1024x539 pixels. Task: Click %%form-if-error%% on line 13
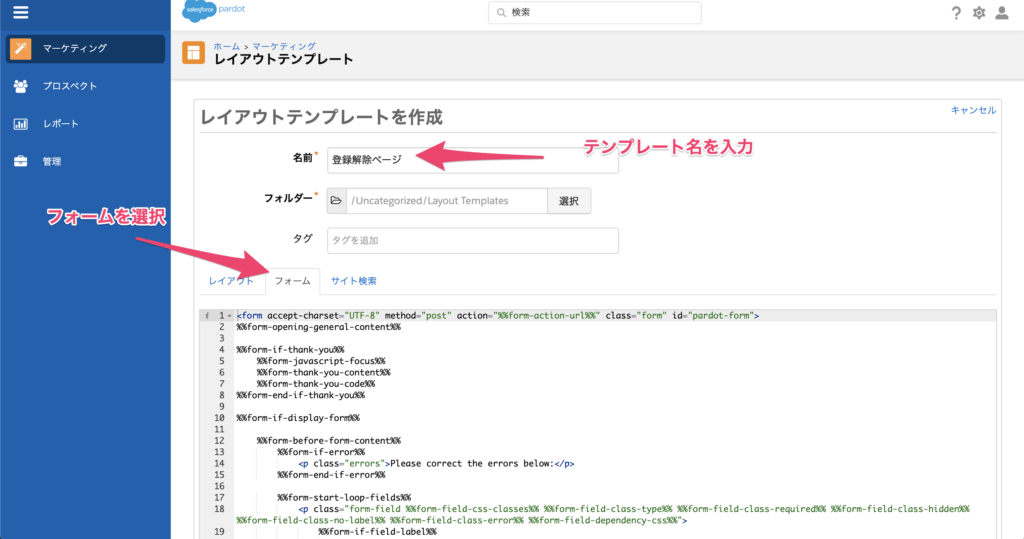pos(321,451)
